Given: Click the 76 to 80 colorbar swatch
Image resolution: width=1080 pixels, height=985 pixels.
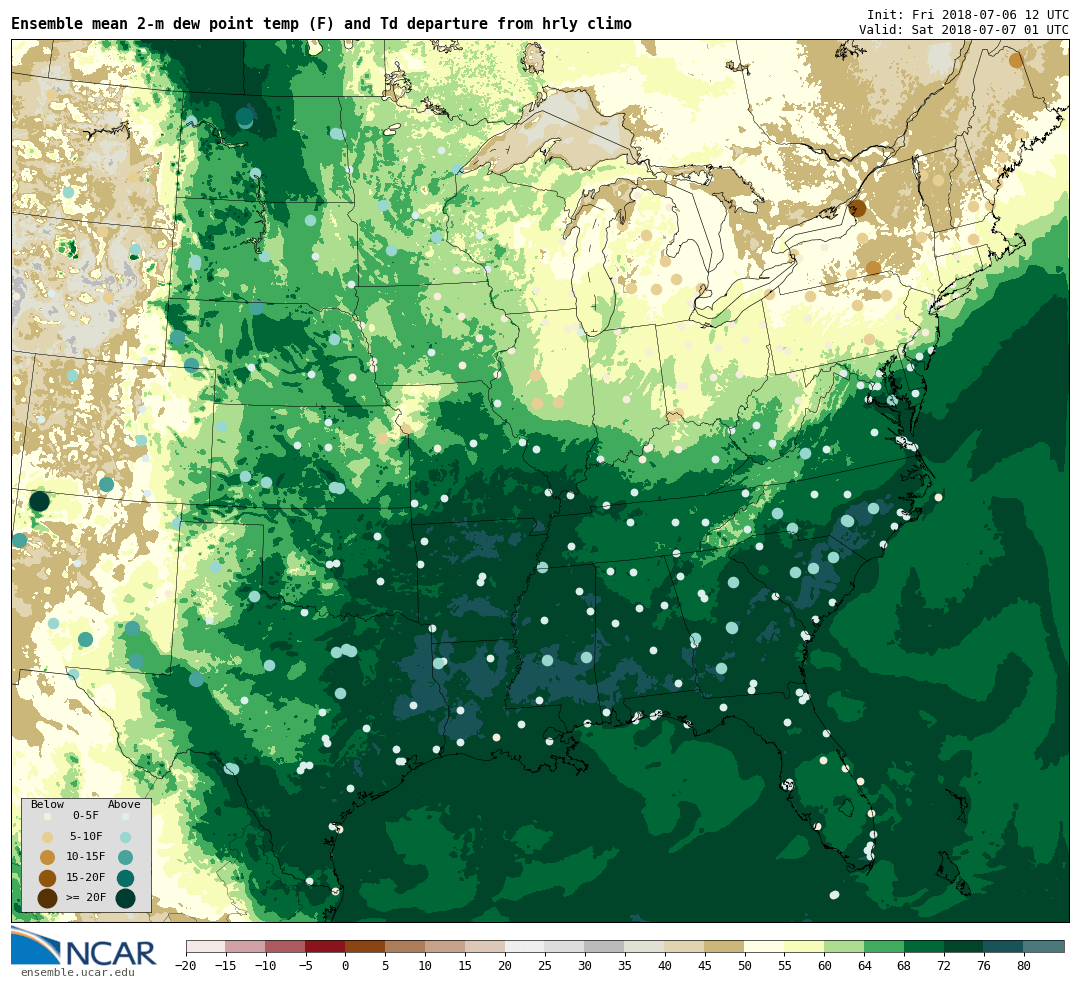Looking at the screenshot, I should (1004, 946).
